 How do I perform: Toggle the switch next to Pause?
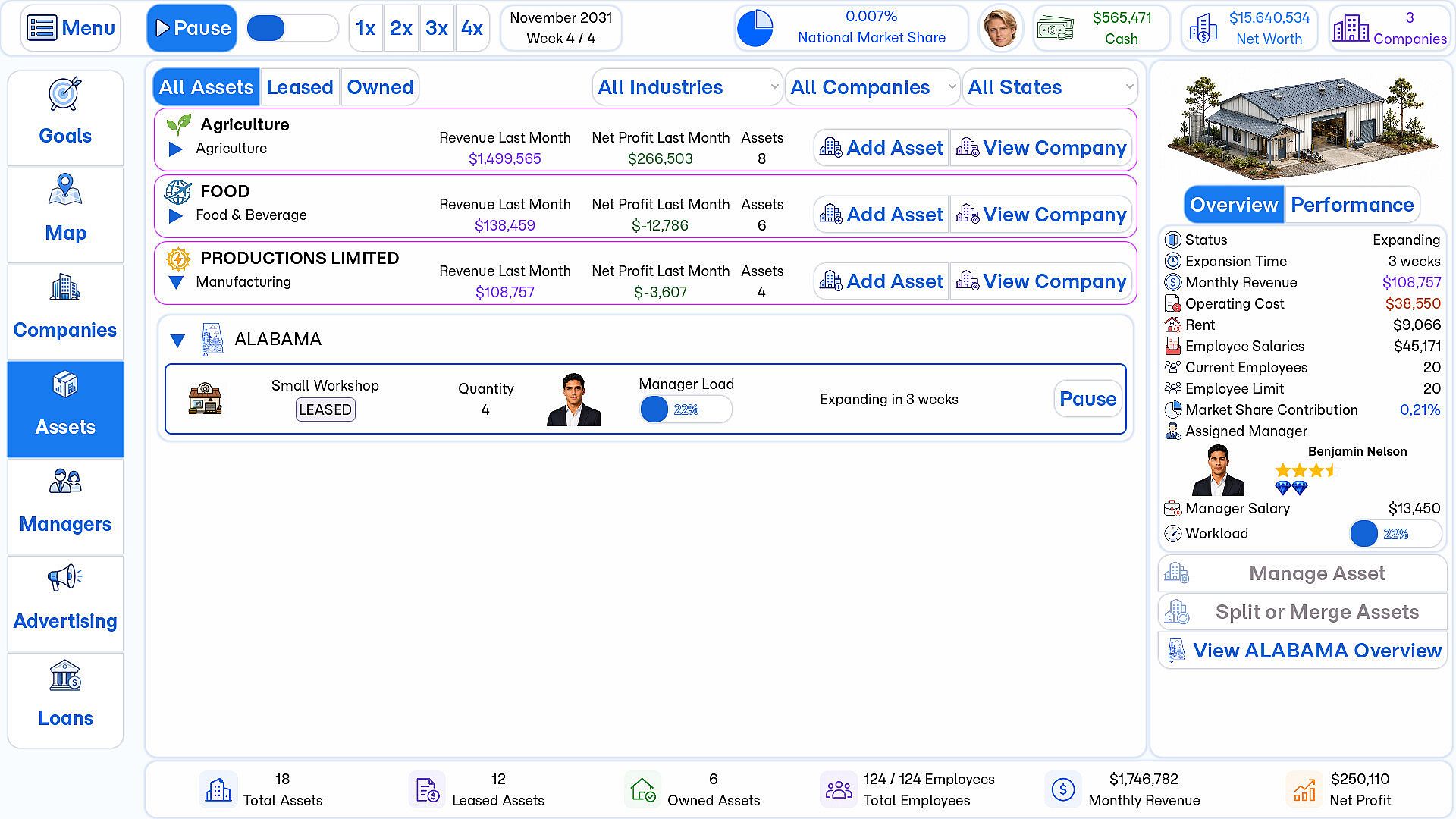point(293,28)
